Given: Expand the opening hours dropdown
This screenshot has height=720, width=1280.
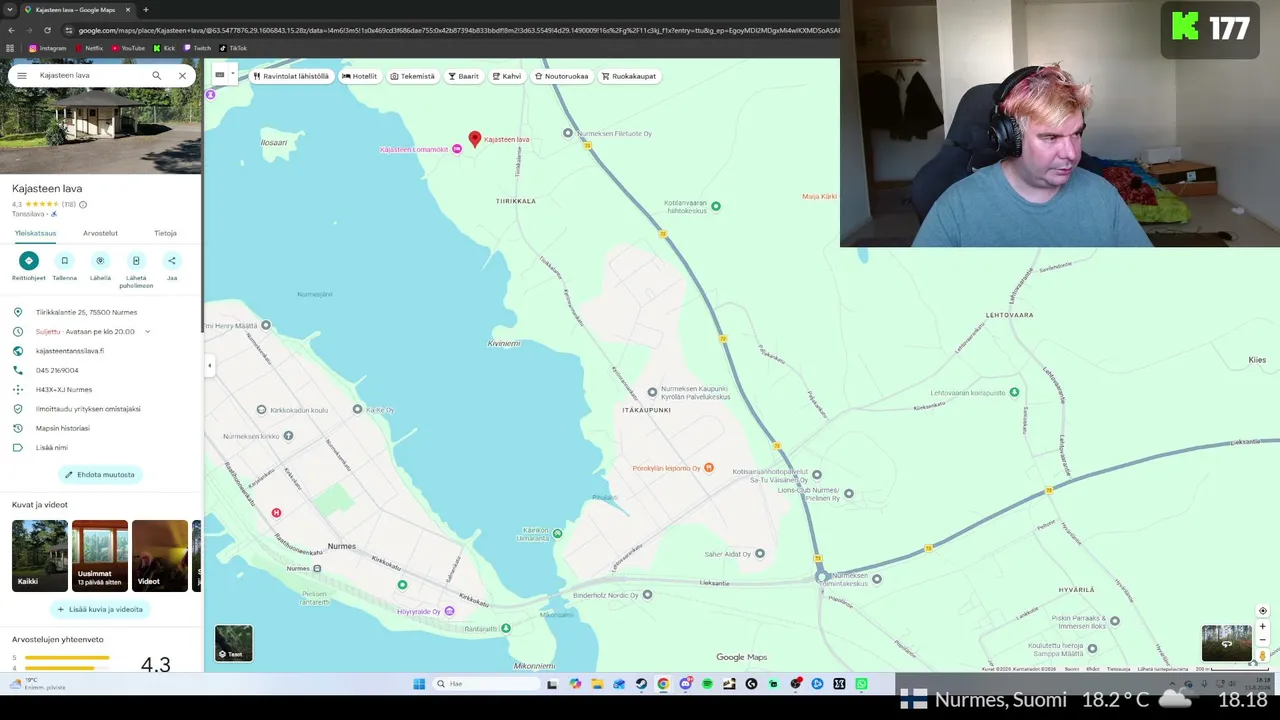Looking at the screenshot, I should [x=147, y=332].
